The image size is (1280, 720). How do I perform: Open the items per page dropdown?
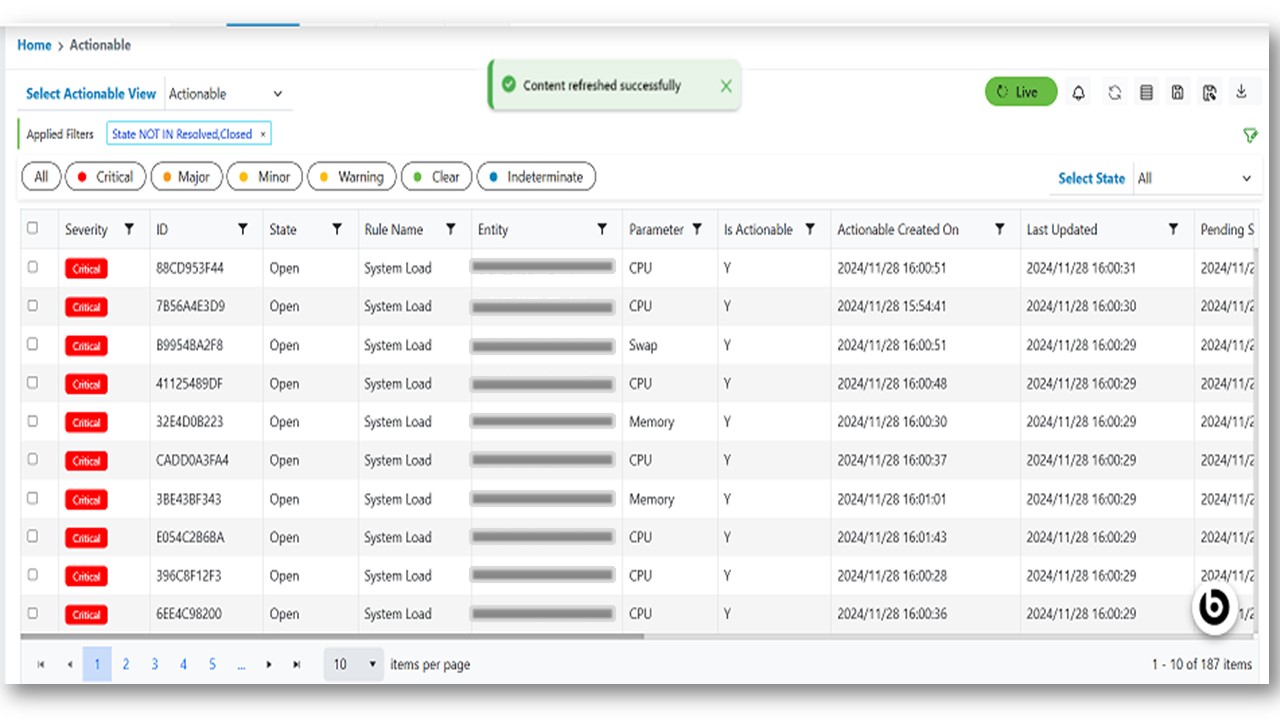coord(354,664)
